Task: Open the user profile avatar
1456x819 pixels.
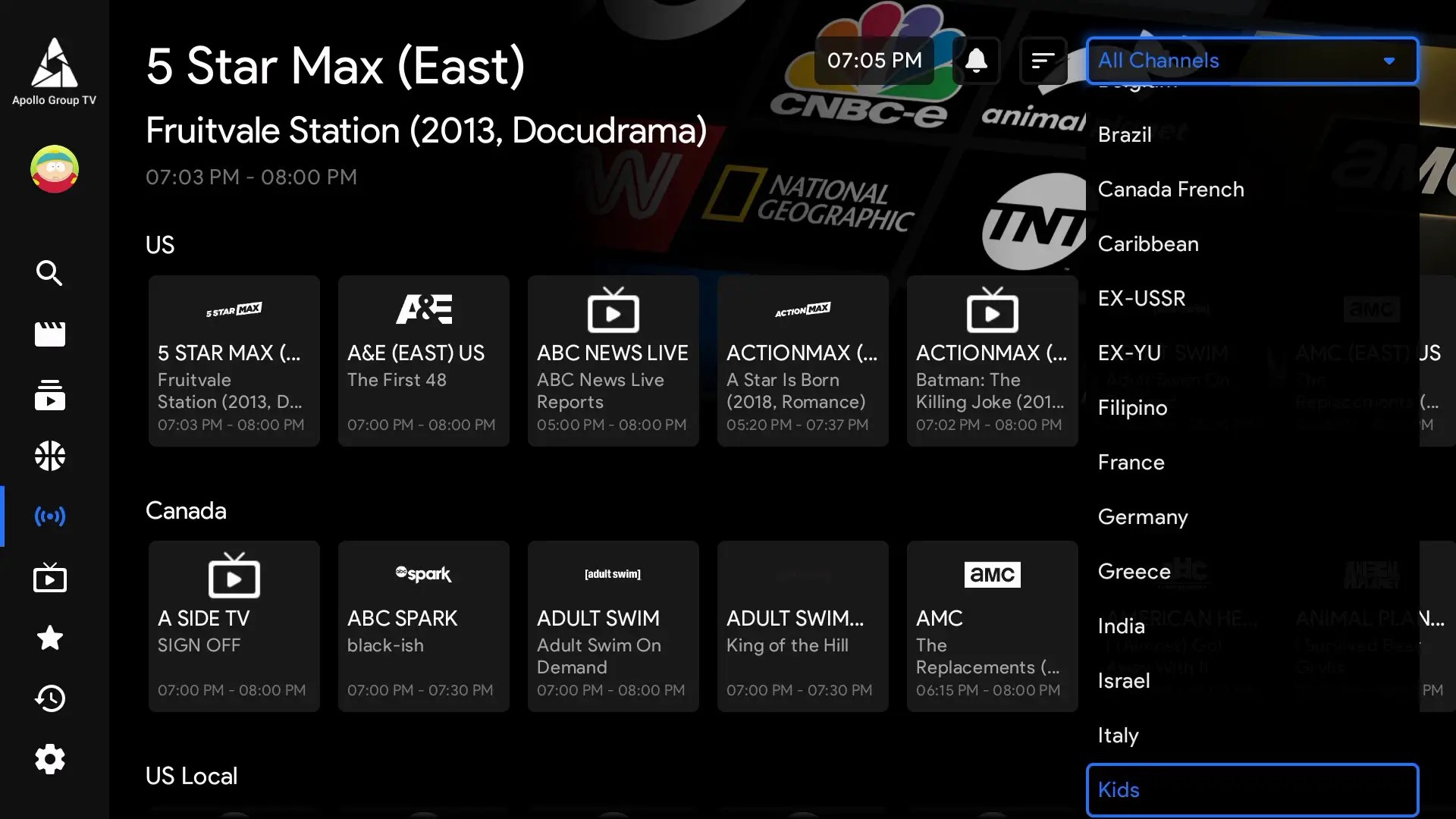Action: click(x=54, y=168)
